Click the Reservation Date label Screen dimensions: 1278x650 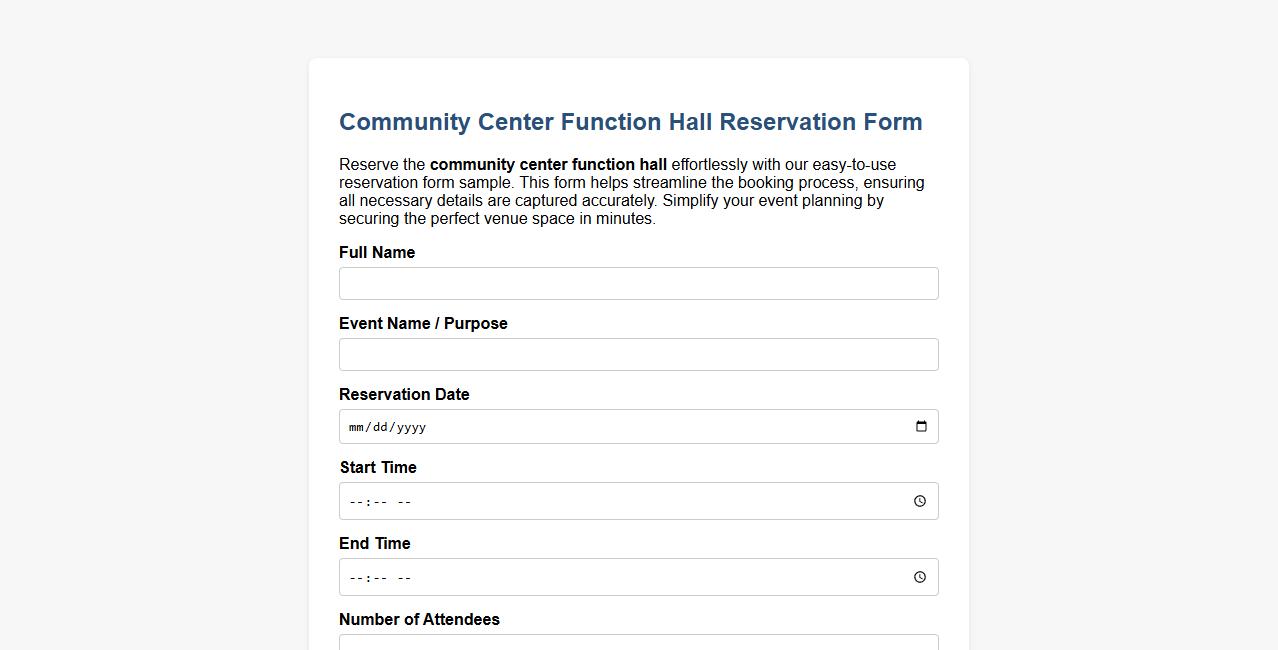[x=404, y=394]
